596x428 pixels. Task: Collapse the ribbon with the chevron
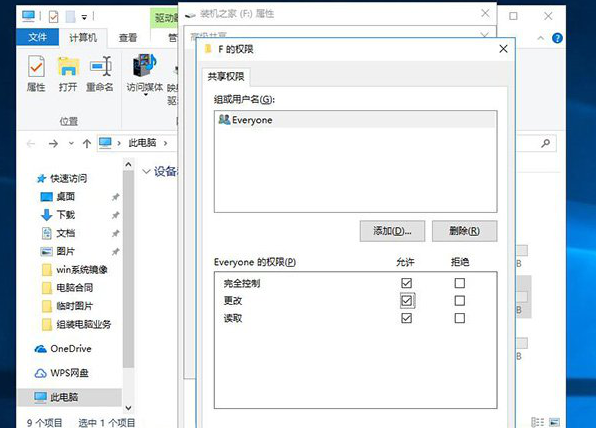pos(541,38)
